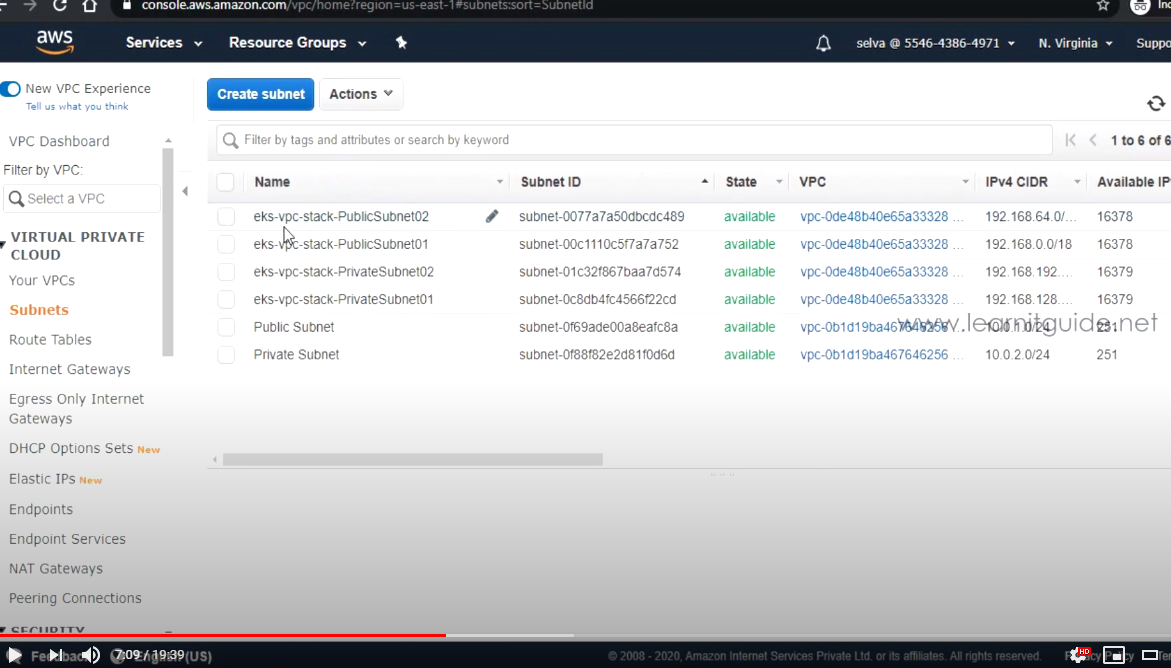The height and width of the screenshot is (668, 1171).
Task: Open Endpoints page
Action: (41, 509)
